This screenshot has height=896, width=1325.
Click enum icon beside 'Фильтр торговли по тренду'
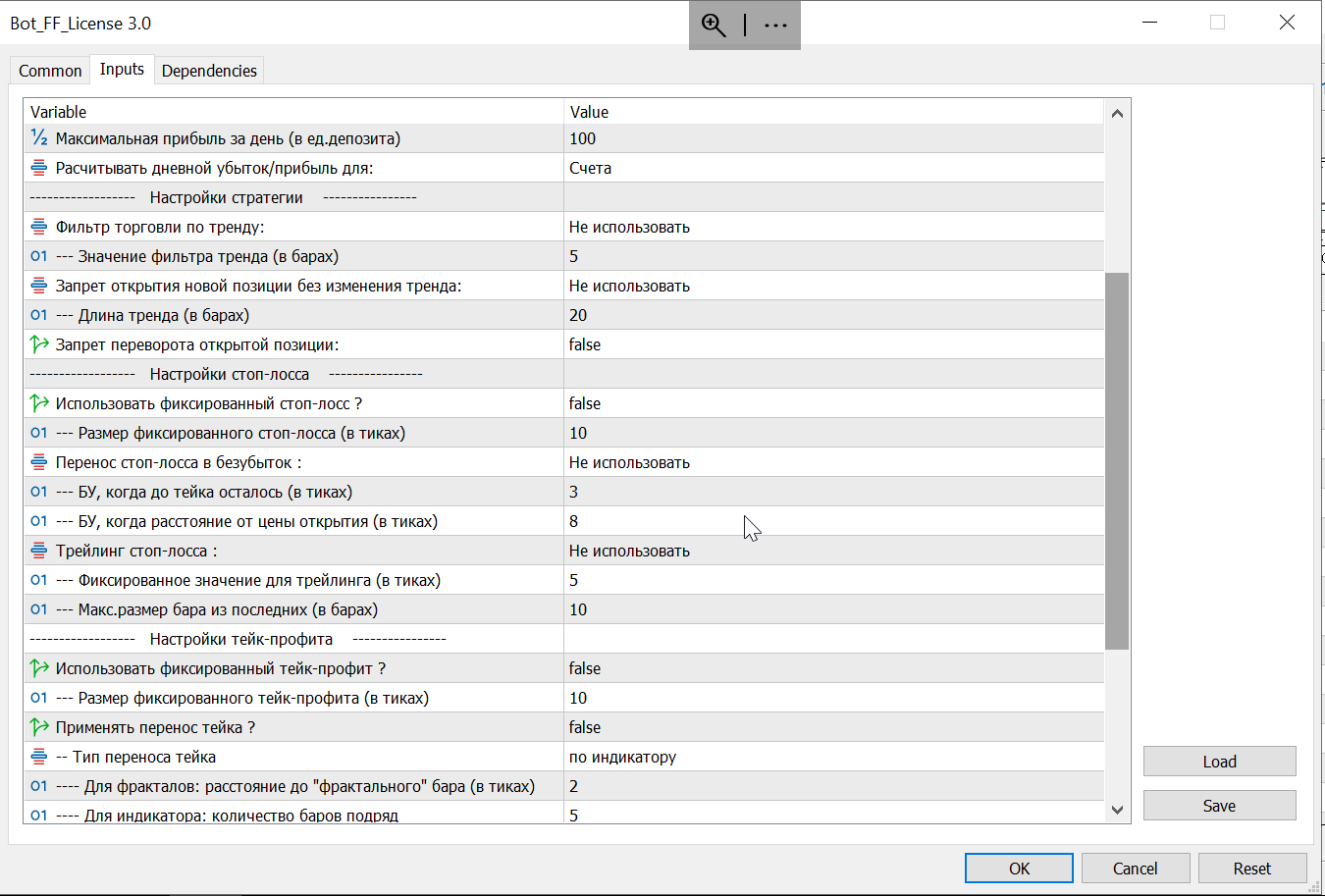pos(39,227)
